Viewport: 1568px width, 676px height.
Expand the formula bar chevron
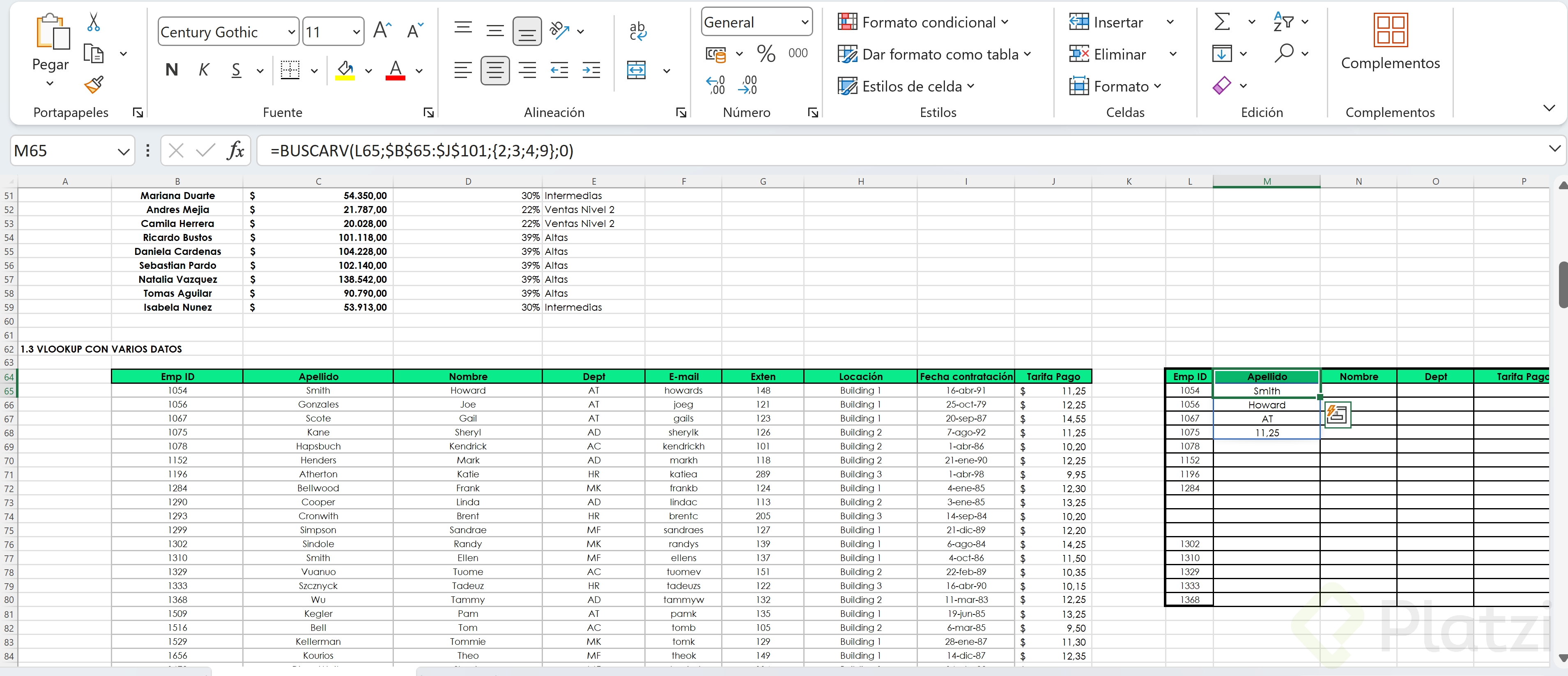1554,149
